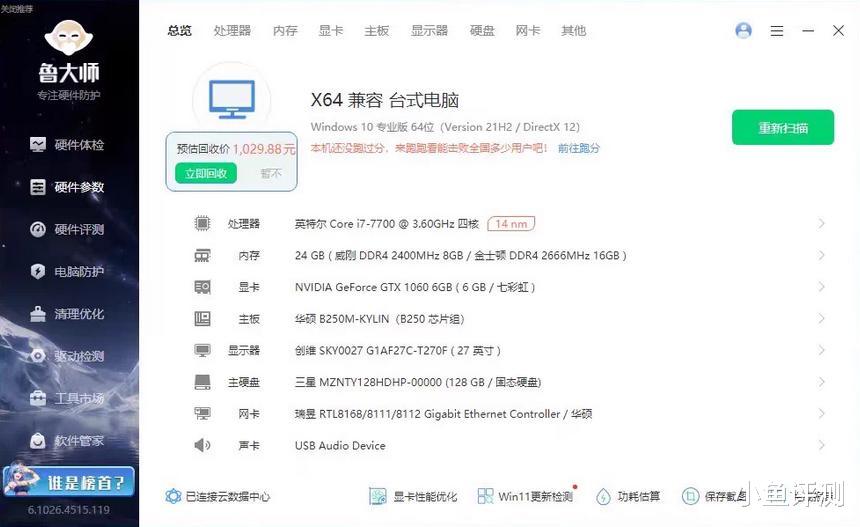Click the desktop computer monitor icon
Screen dimensions: 860x527
coord(232,99)
